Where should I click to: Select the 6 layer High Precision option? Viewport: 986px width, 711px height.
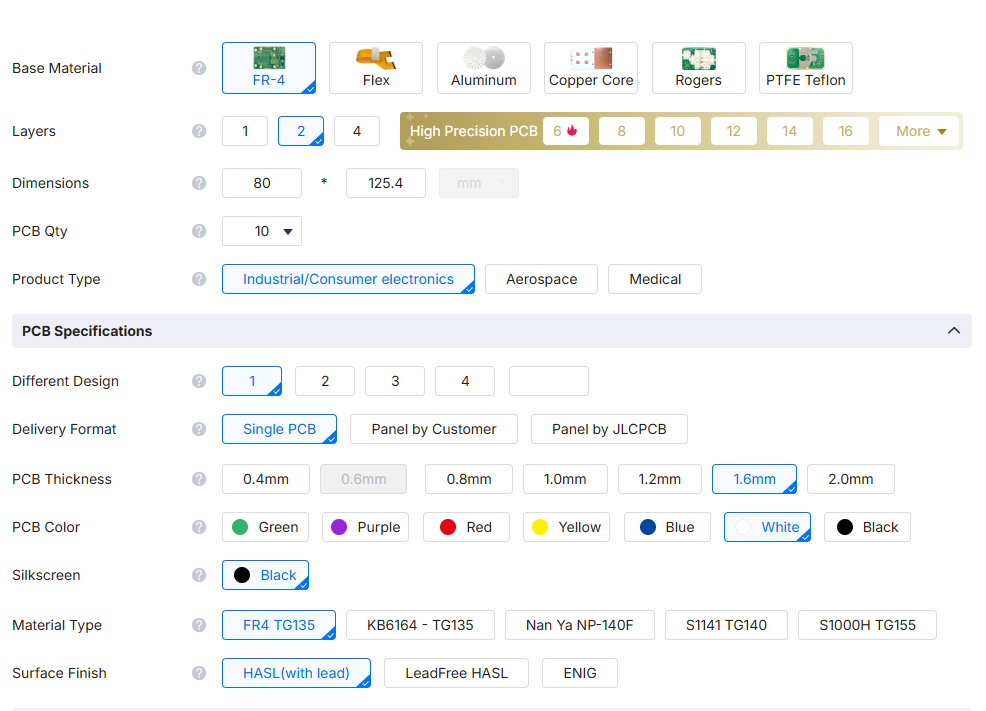click(565, 131)
